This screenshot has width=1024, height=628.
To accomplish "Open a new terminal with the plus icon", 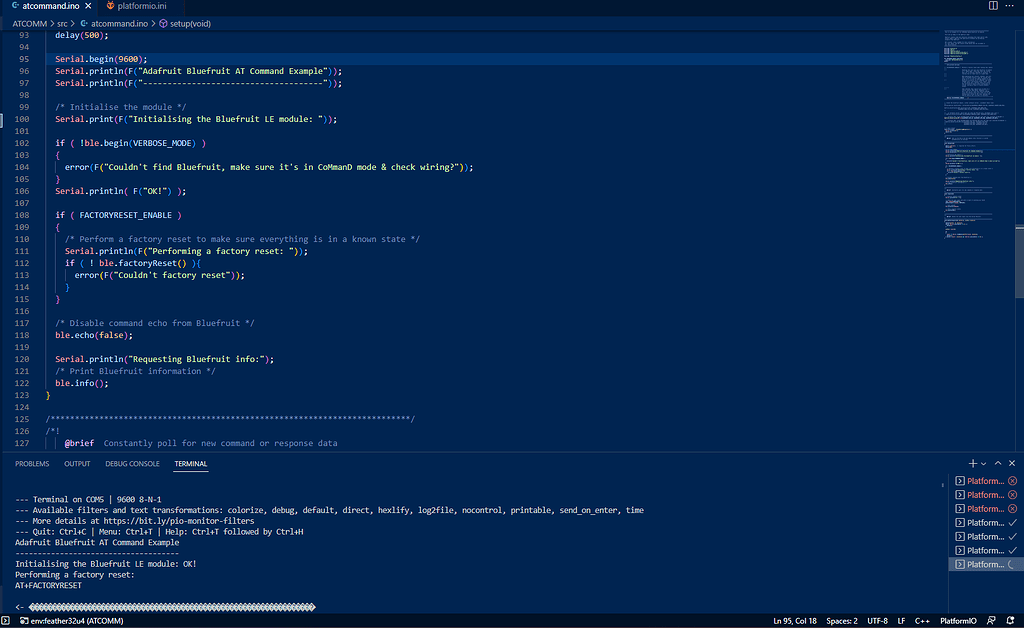I will tap(972, 463).
